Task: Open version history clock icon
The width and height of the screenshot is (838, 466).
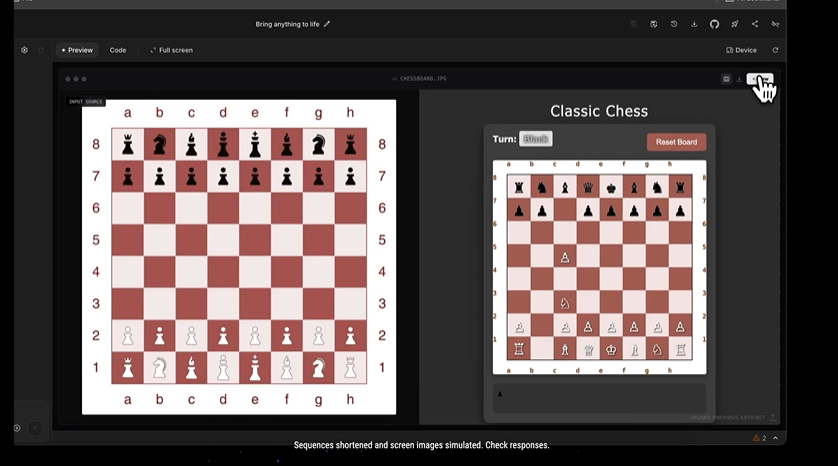Action: coord(674,24)
